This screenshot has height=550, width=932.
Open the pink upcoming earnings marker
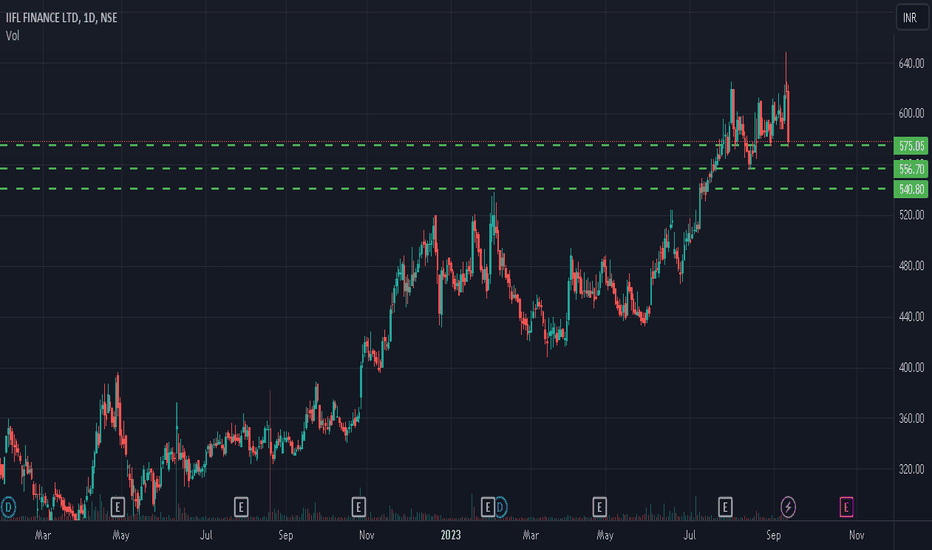tap(846, 507)
